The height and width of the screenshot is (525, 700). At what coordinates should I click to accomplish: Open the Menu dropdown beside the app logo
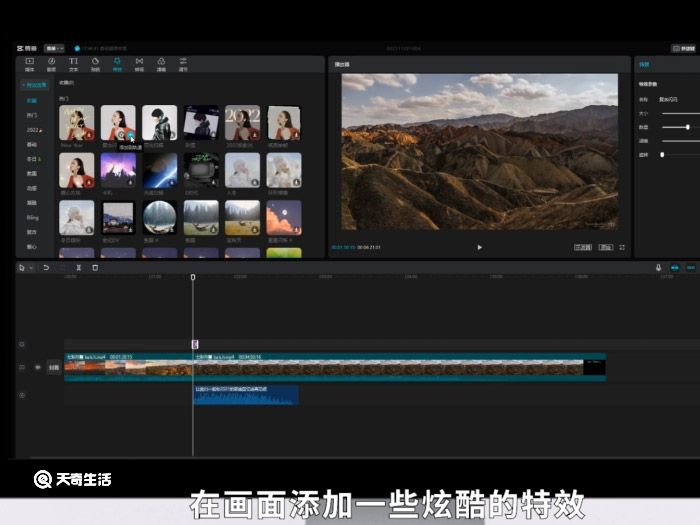click(54, 48)
